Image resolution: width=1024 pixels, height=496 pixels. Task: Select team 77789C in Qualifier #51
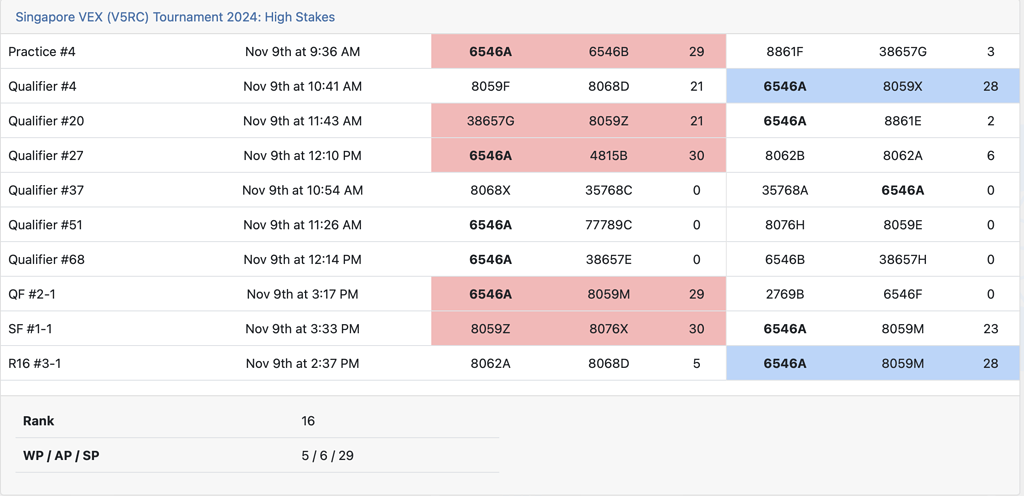tap(608, 225)
